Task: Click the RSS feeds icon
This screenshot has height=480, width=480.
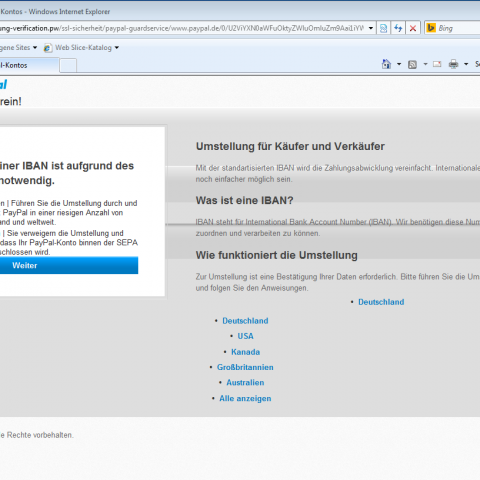Action: click(x=412, y=64)
